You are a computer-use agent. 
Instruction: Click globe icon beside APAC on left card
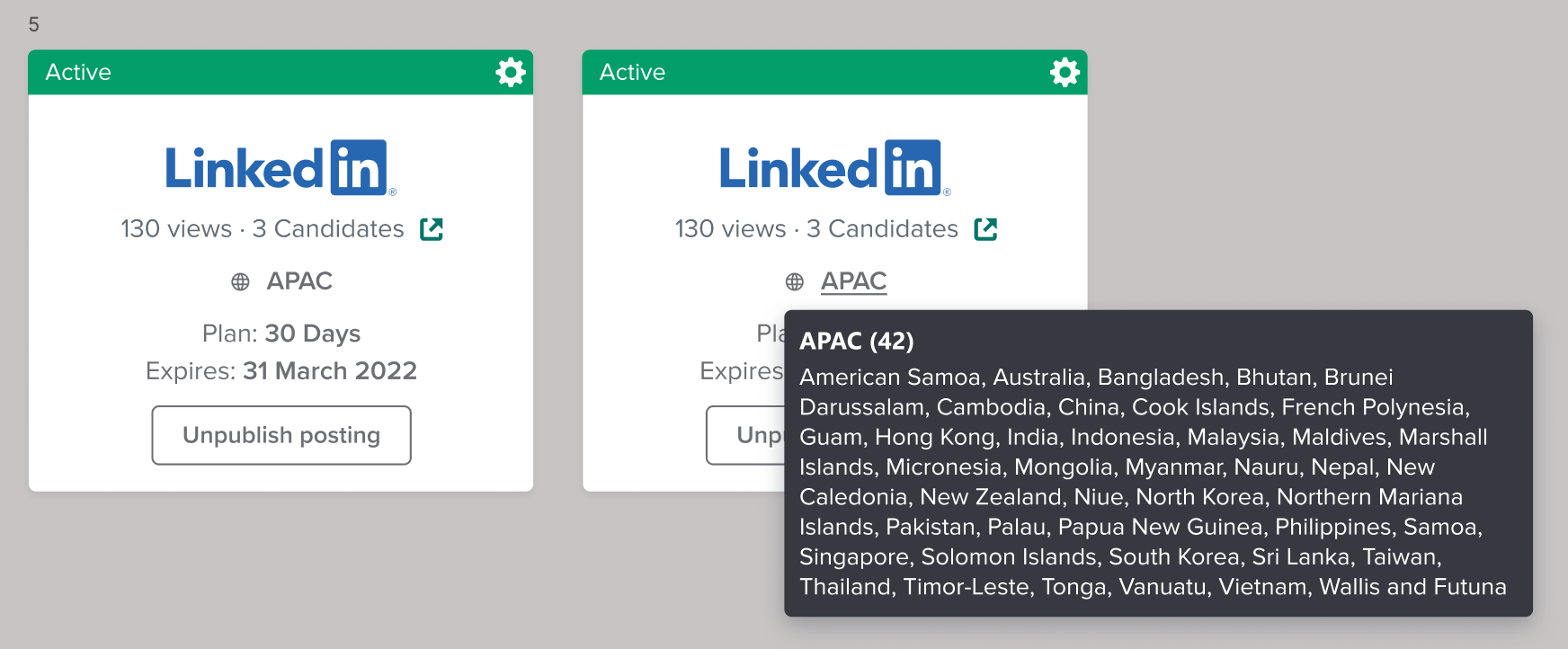click(x=240, y=282)
